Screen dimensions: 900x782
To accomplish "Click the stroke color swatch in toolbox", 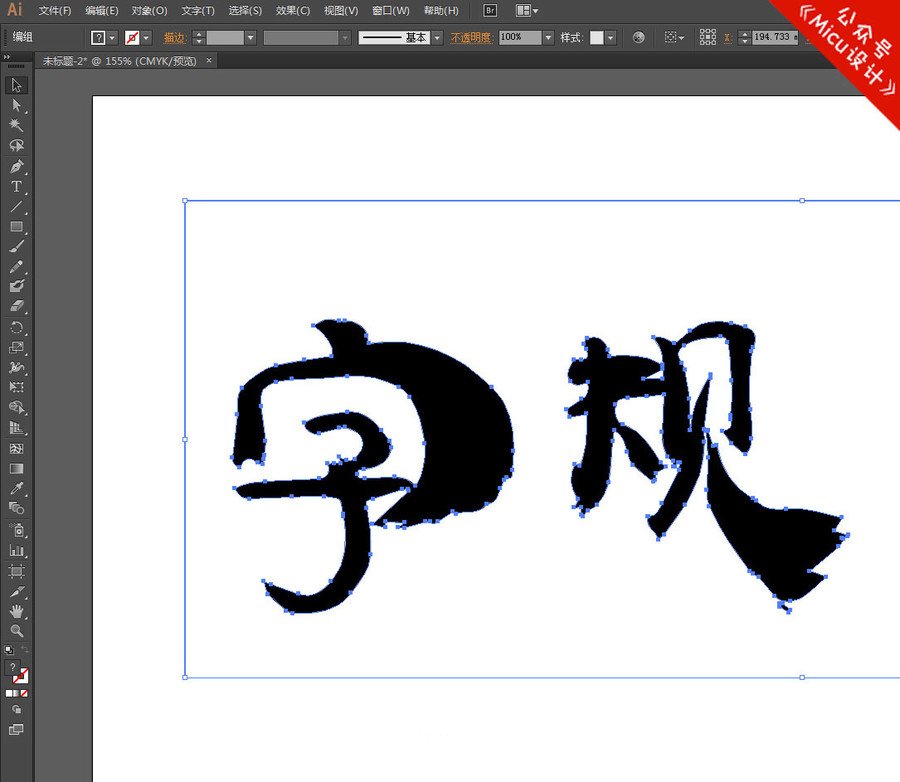I will pos(21,676).
